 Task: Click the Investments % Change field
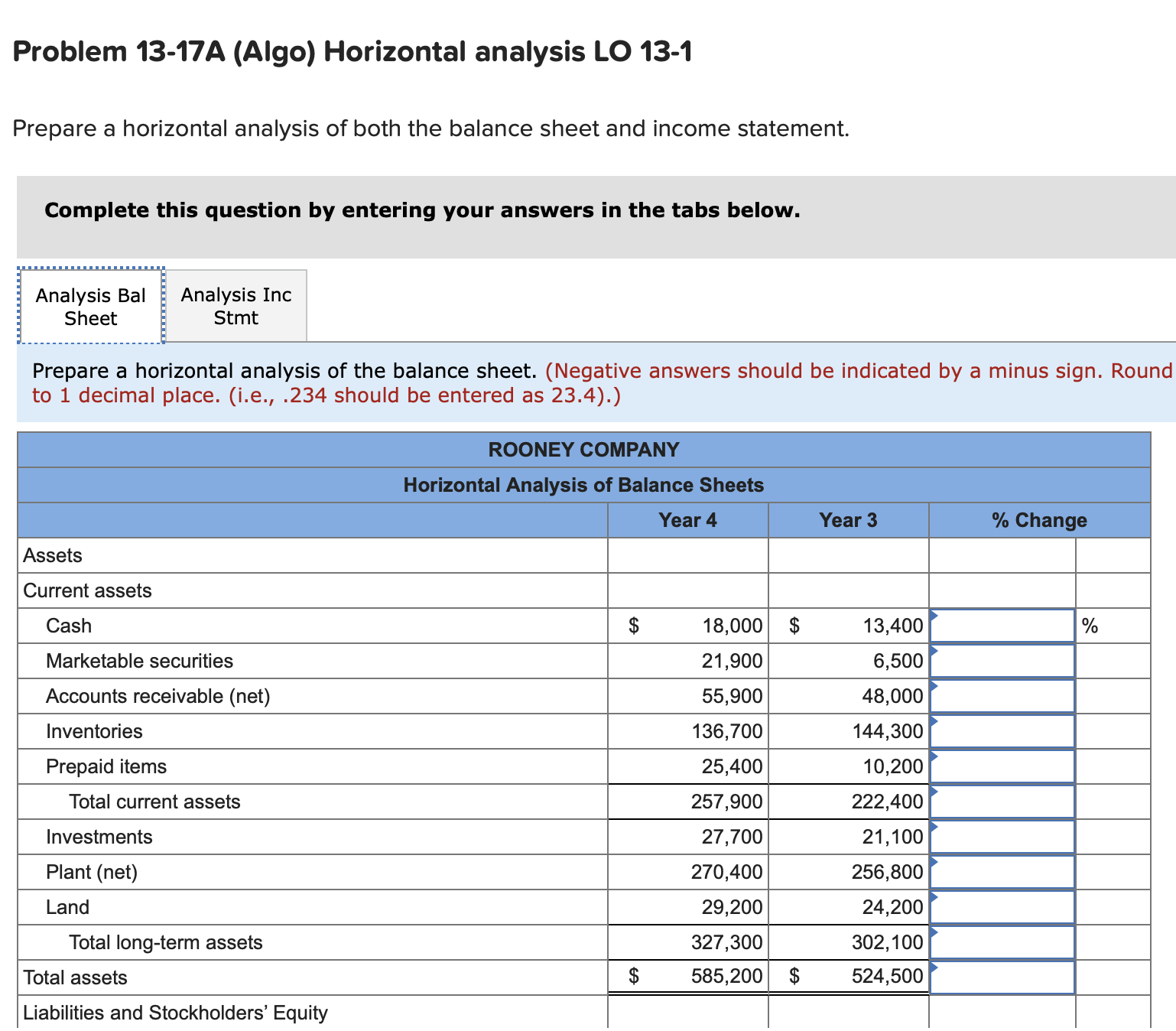pos(1002,836)
